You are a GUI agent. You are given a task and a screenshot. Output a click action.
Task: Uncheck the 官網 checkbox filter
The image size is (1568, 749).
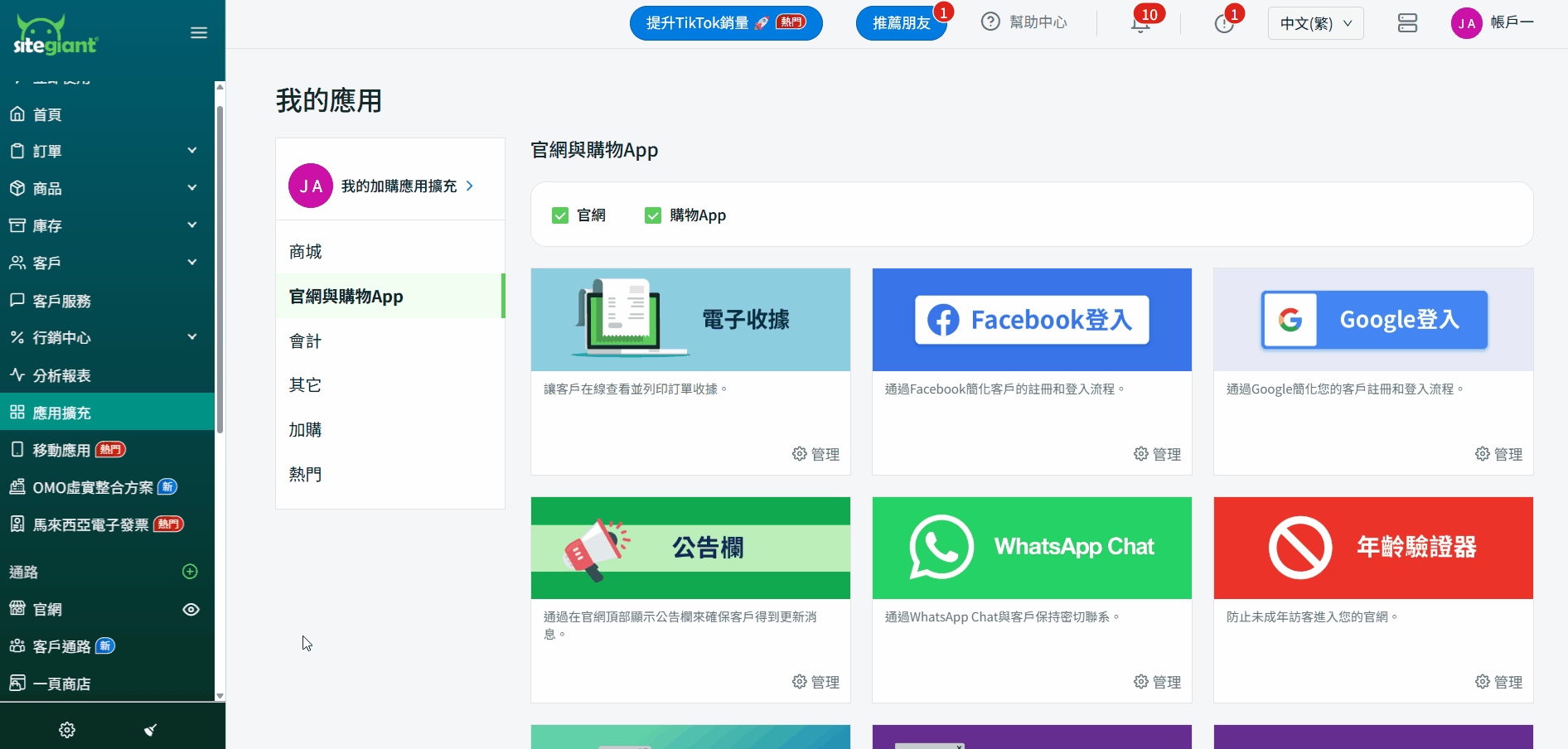tap(560, 215)
